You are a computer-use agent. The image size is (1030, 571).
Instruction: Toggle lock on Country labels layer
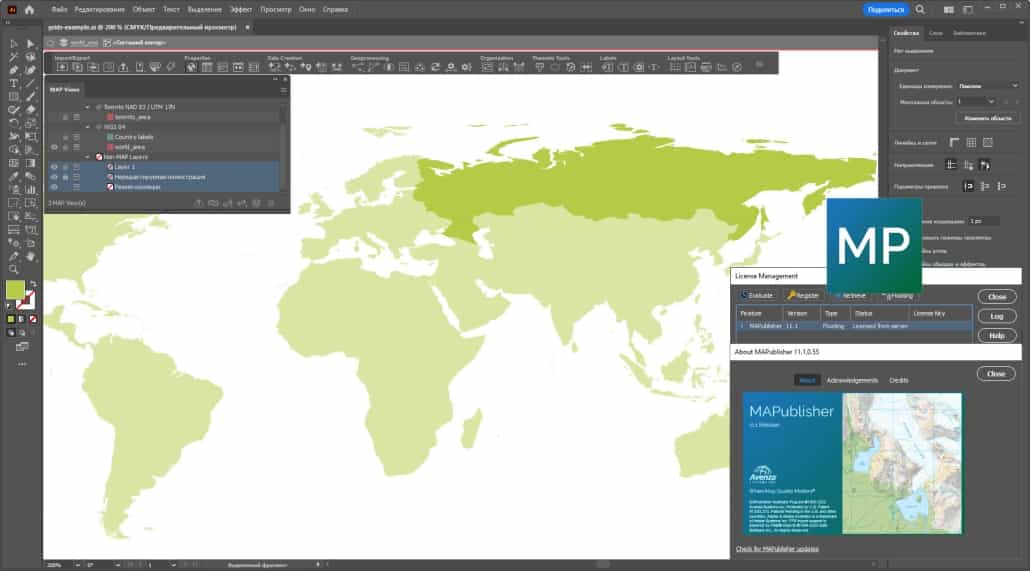65,137
